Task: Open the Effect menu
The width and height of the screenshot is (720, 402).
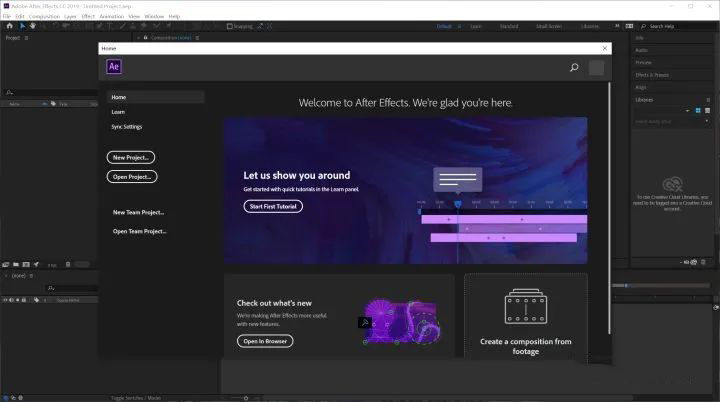Action: point(88,16)
